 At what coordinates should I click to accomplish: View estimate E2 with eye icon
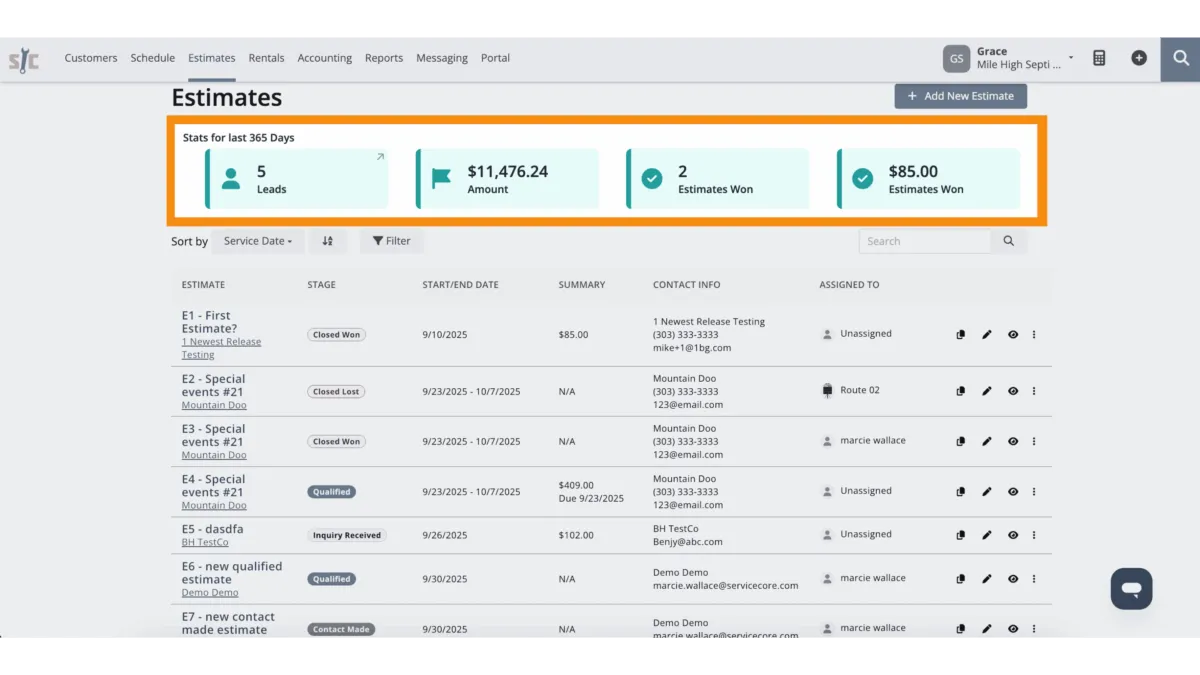point(1013,391)
